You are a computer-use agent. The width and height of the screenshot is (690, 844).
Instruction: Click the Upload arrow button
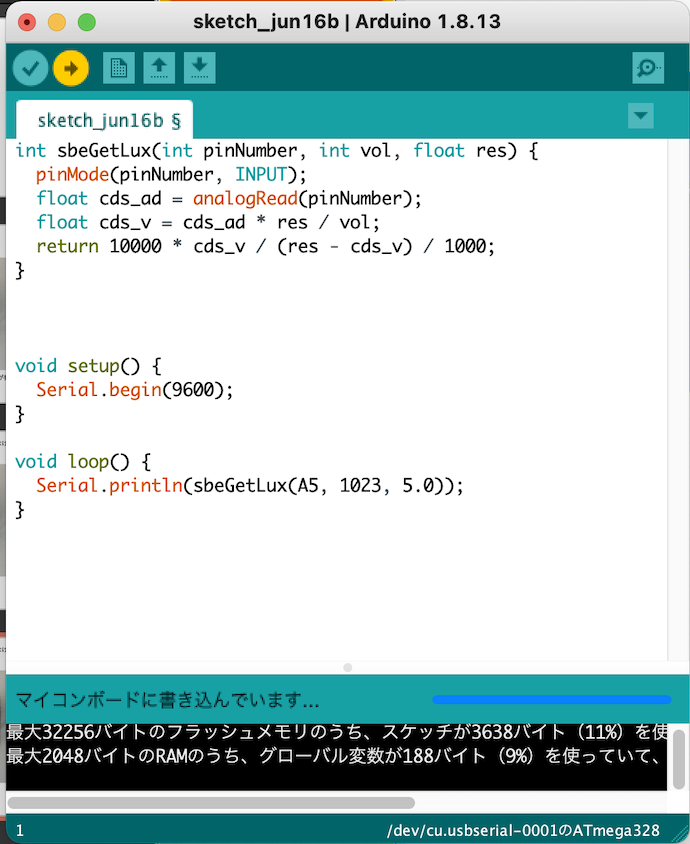coord(71,68)
